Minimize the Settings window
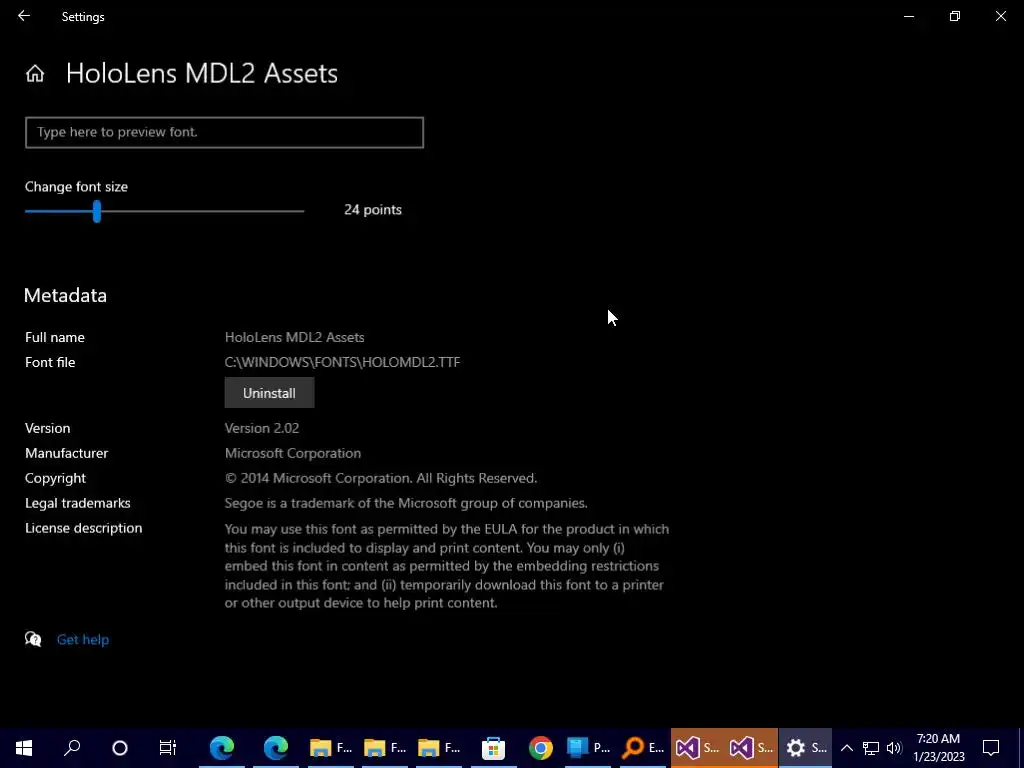Screen dimensions: 1024x768 (x=909, y=16)
